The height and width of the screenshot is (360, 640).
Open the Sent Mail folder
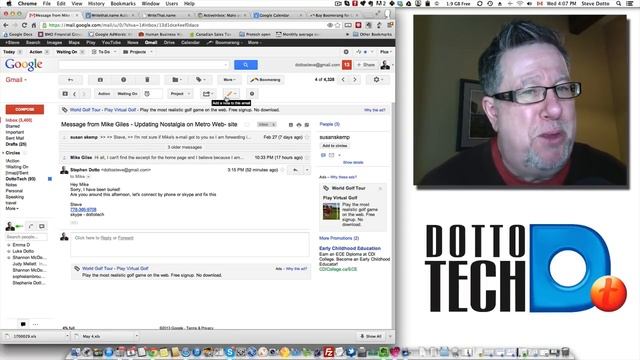[x=15, y=138]
